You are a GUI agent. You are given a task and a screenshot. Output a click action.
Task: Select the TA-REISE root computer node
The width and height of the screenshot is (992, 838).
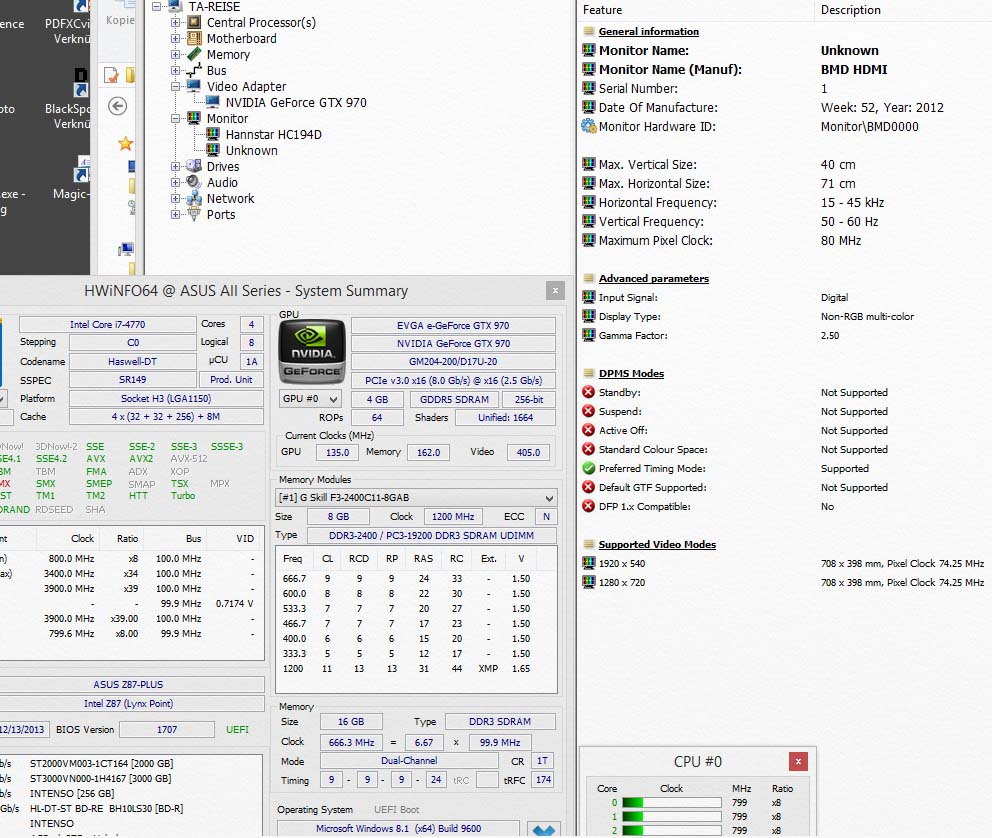click(x=214, y=7)
